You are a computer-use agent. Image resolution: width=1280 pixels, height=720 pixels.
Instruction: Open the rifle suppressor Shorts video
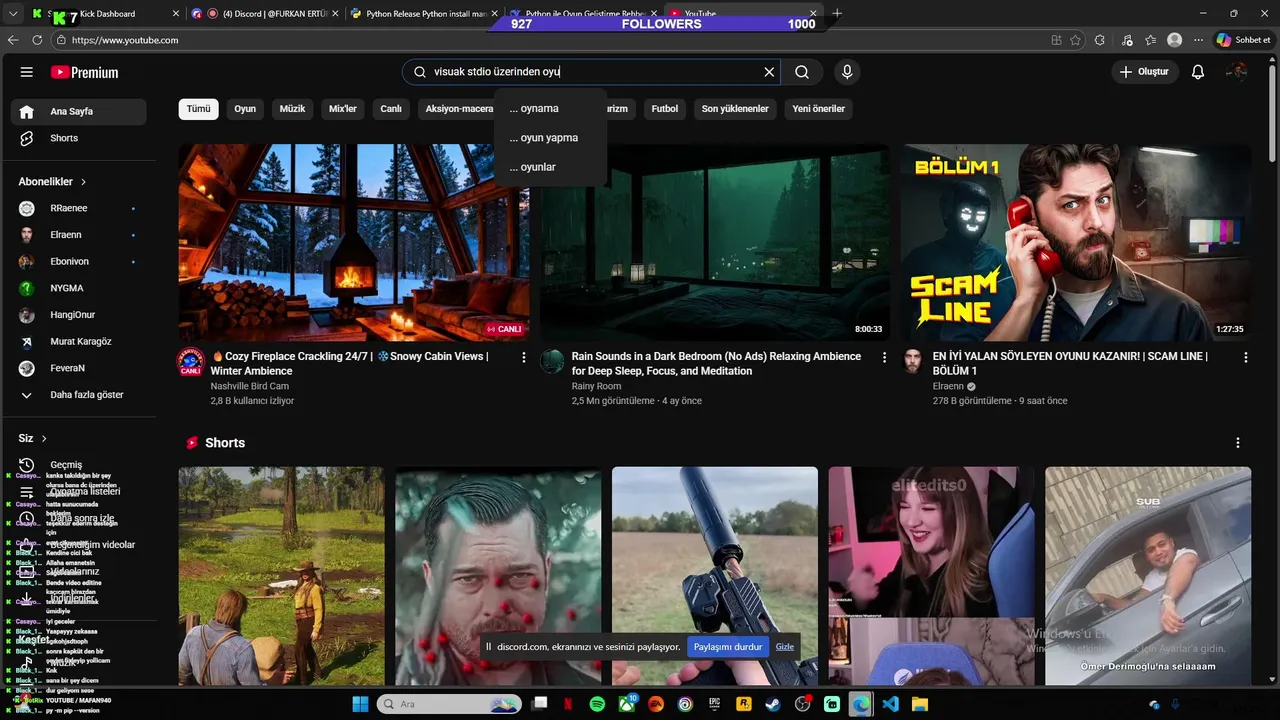coord(715,576)
